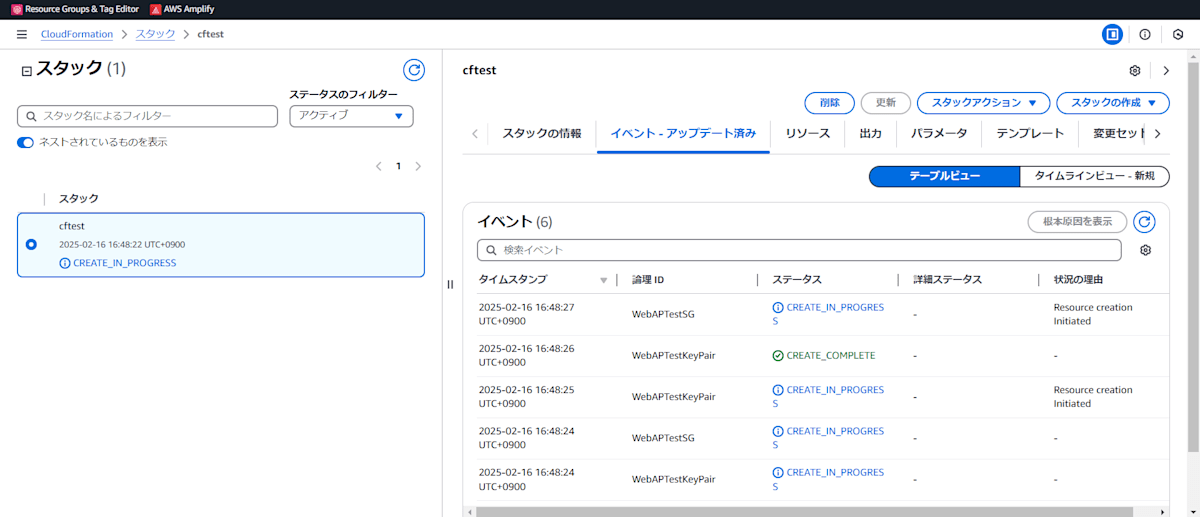Click CREATE_IN_PROGRESS status in 16:48:27 row
Screen dimensions: 1200x517
coord(828,314)
